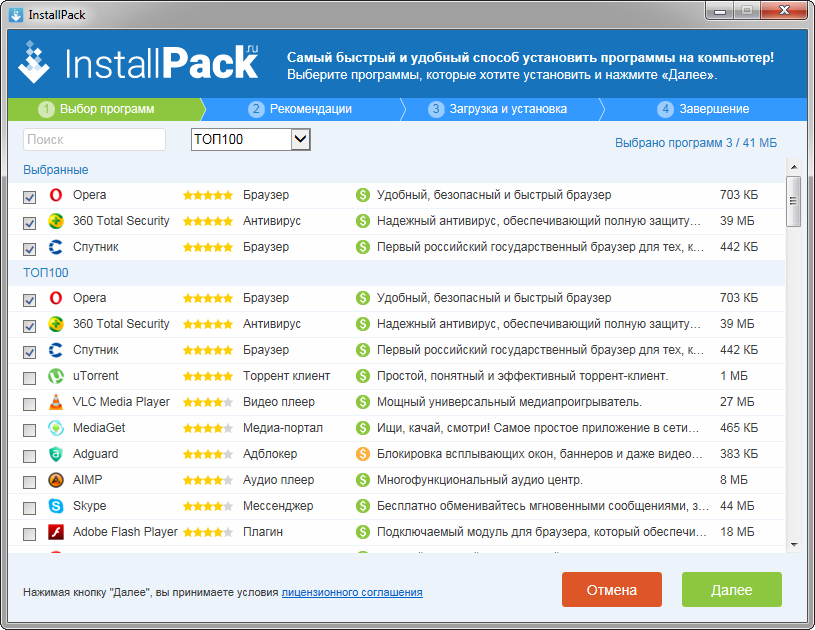Open the ТОП100 category dropdown

coord(251,139)
